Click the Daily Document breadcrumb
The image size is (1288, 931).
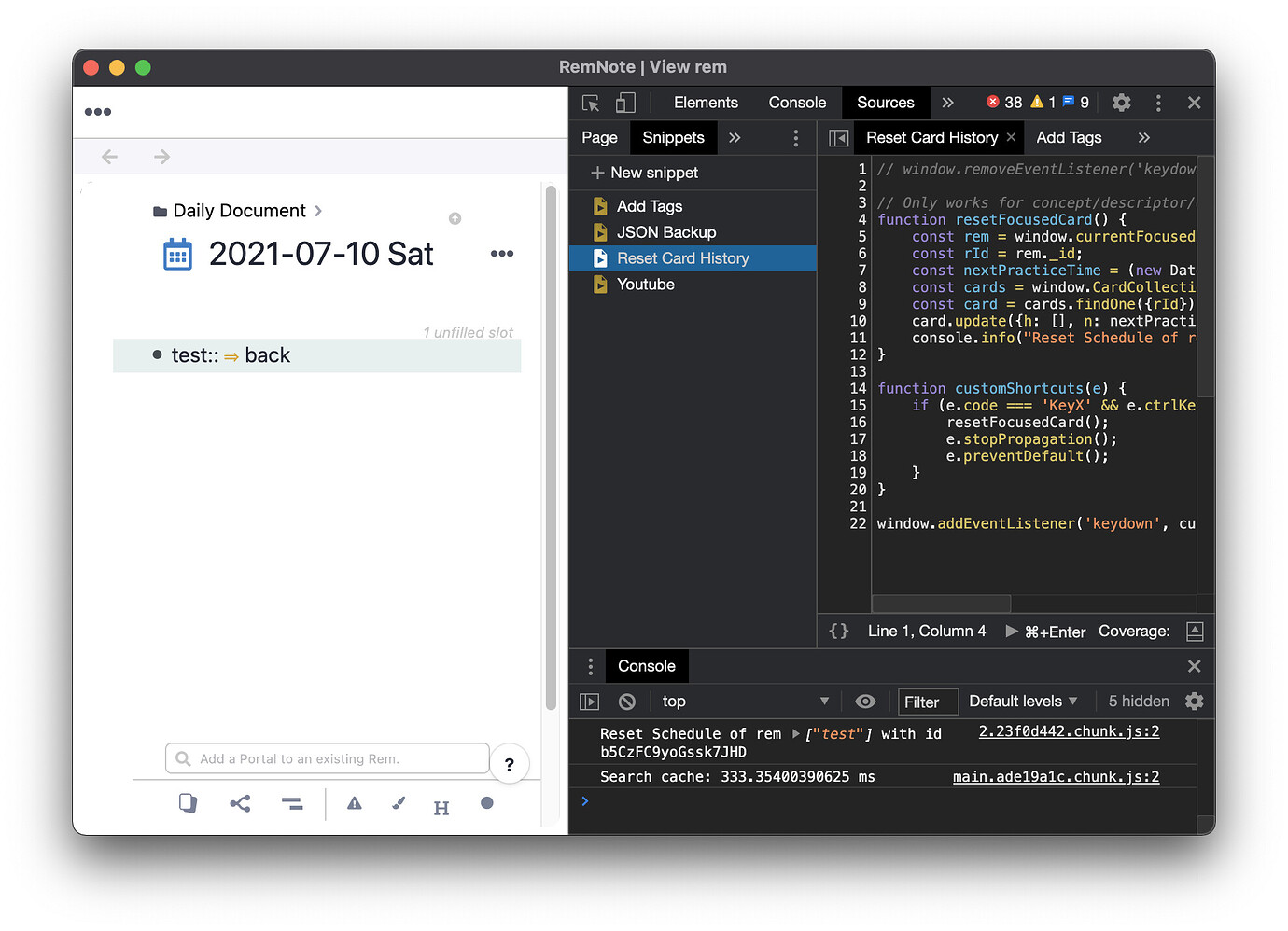click(x=239, y=211)
